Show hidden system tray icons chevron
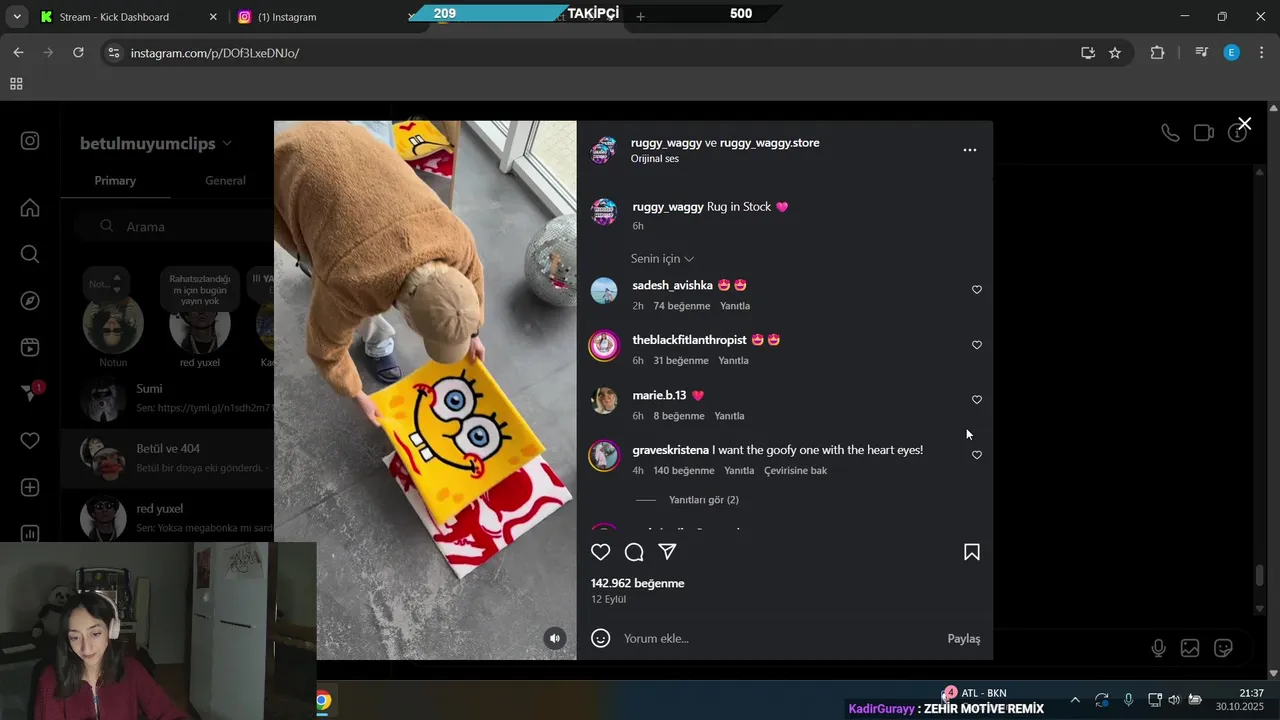This screenshot has height=720, width=1280. pyautogui.click(x=1075, y=700)
